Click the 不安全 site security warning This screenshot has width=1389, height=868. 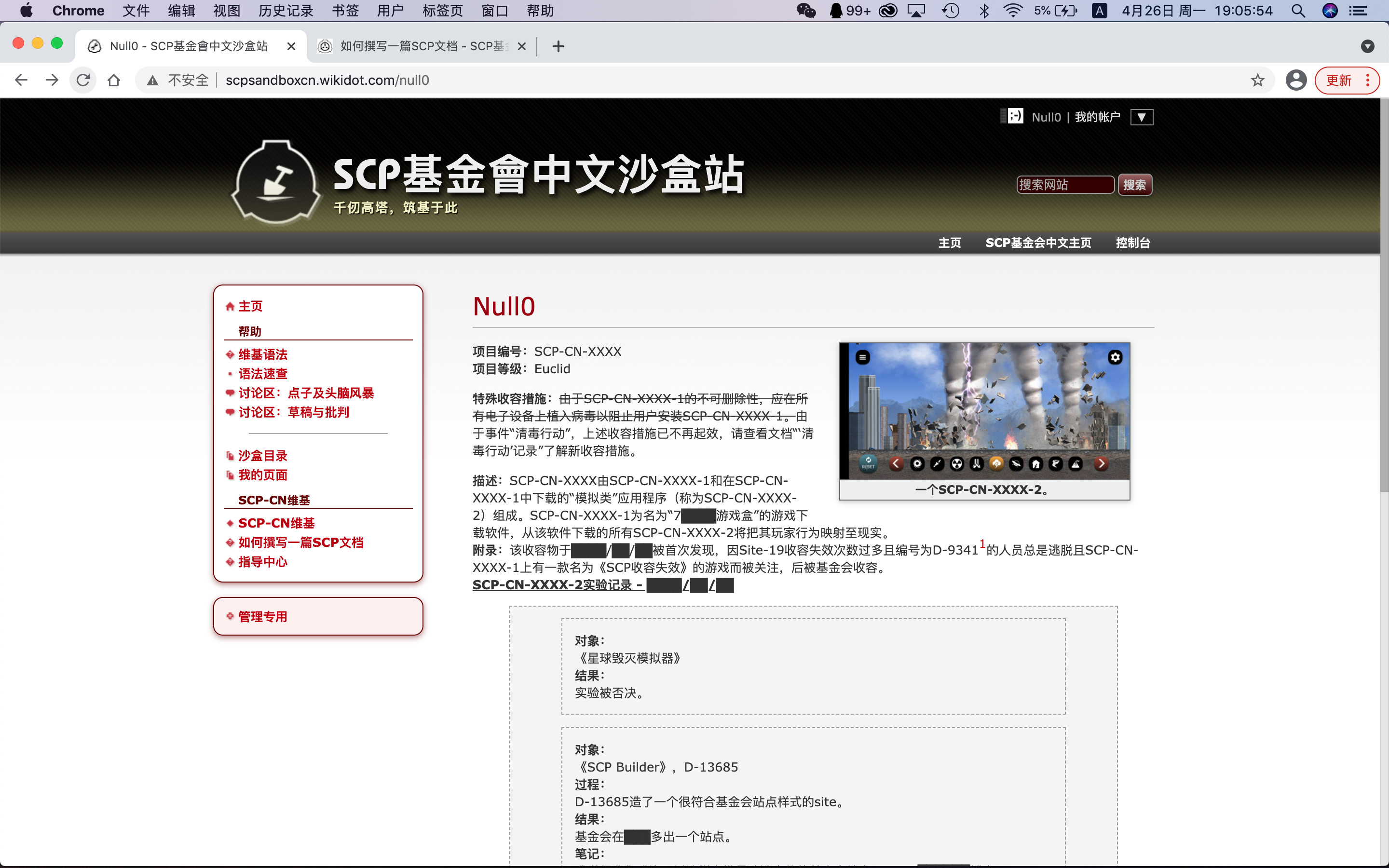[177, 81]
